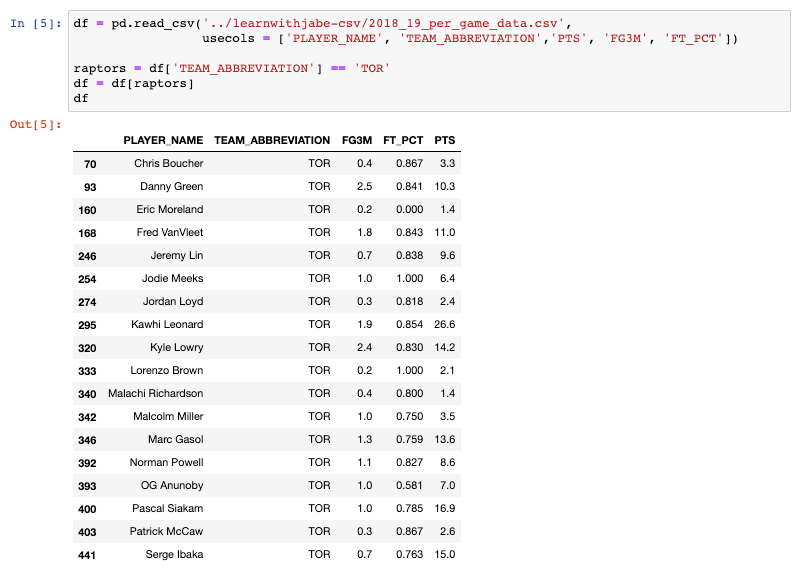The width and height of the screenshot is (798, 575).
Task: Click the TEAM_ABBREVIATION column header
Action: coord(272,140)
